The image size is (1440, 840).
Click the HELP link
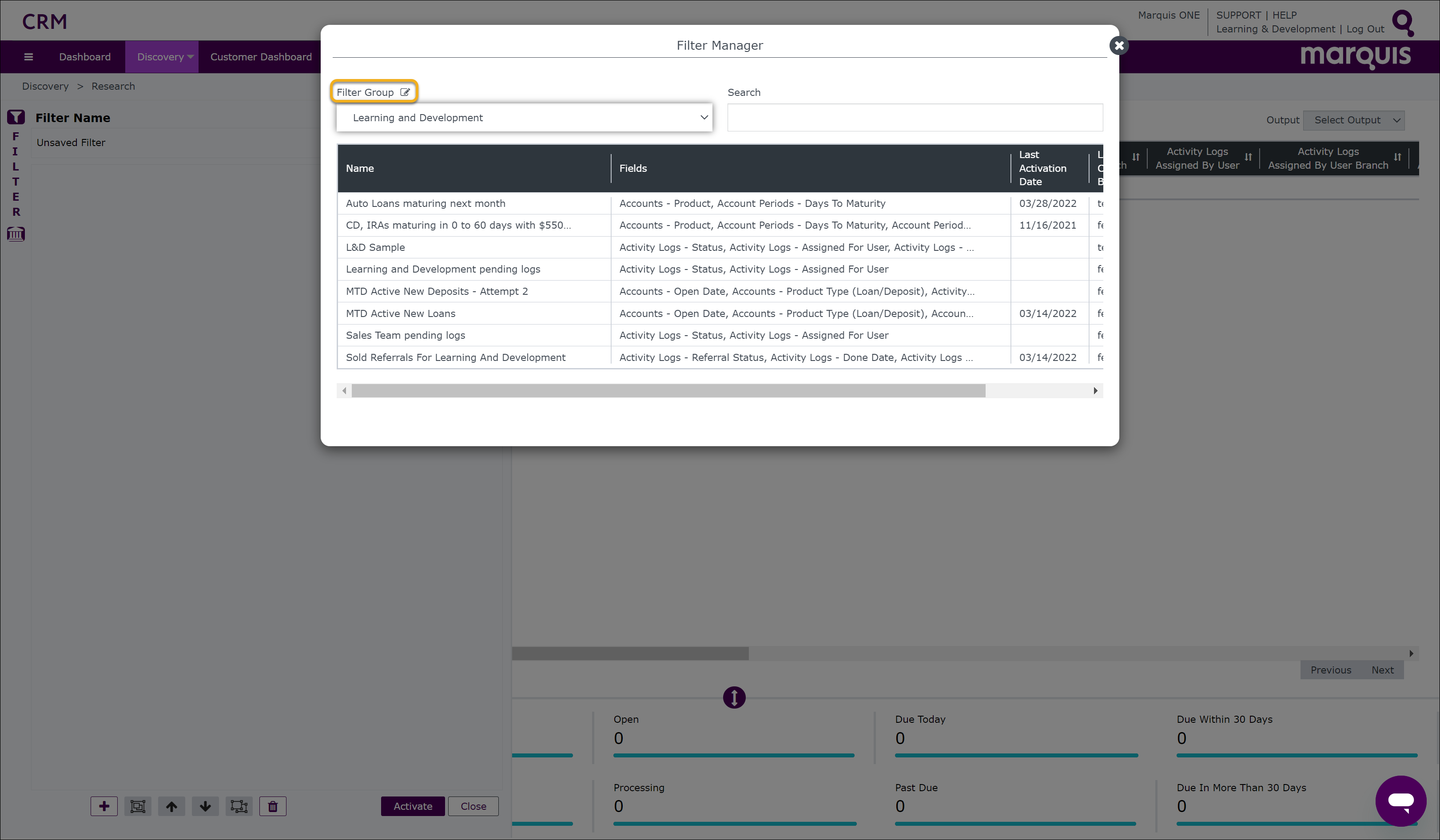1285,15
